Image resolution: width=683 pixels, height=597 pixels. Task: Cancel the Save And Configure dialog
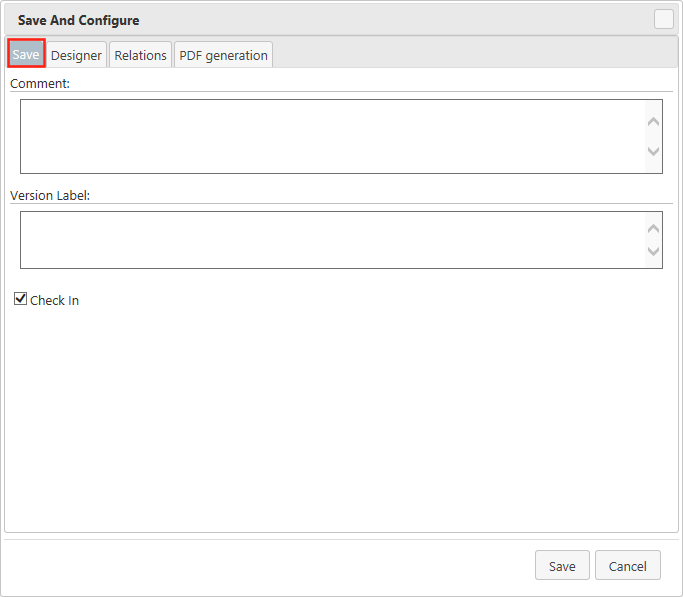(627, 566)
